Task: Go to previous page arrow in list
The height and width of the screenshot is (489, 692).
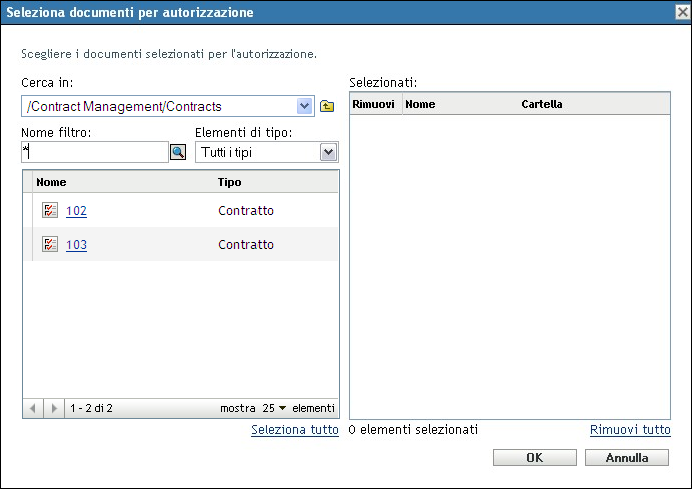Action: (33, 408)
